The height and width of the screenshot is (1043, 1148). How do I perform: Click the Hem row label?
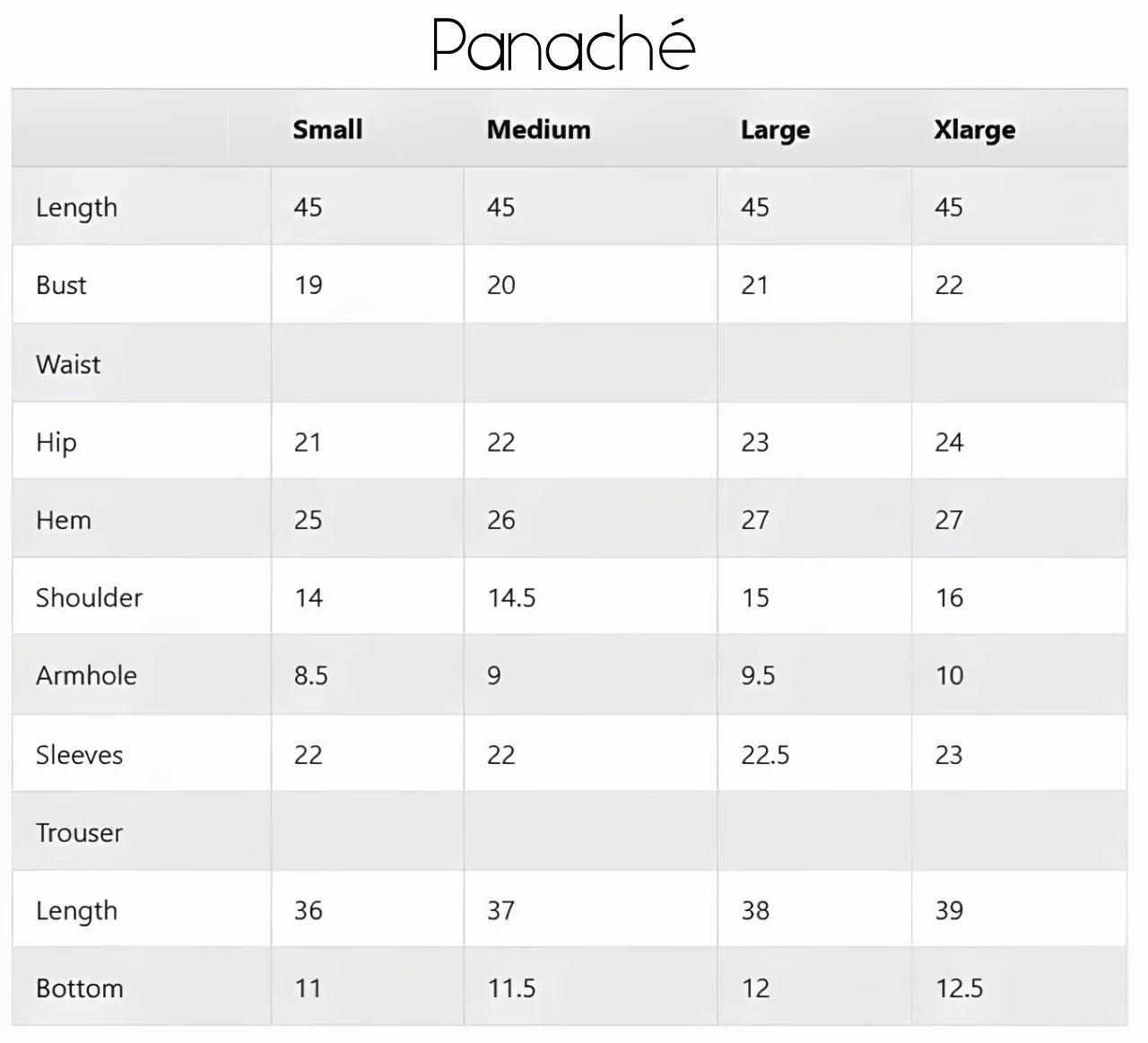click(x=64, y=520)
